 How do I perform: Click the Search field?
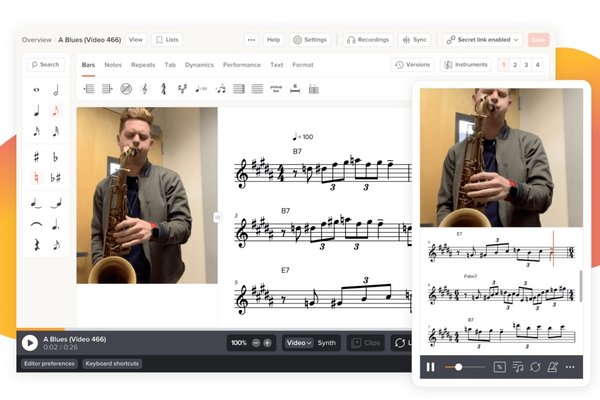coord(46,64)
